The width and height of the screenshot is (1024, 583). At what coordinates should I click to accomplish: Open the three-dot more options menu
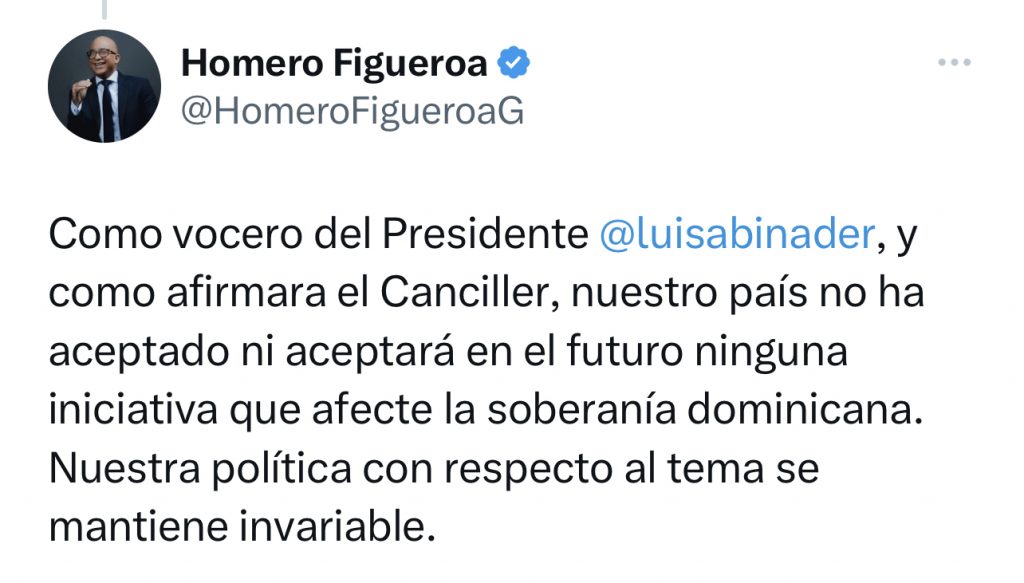[954, 63]
